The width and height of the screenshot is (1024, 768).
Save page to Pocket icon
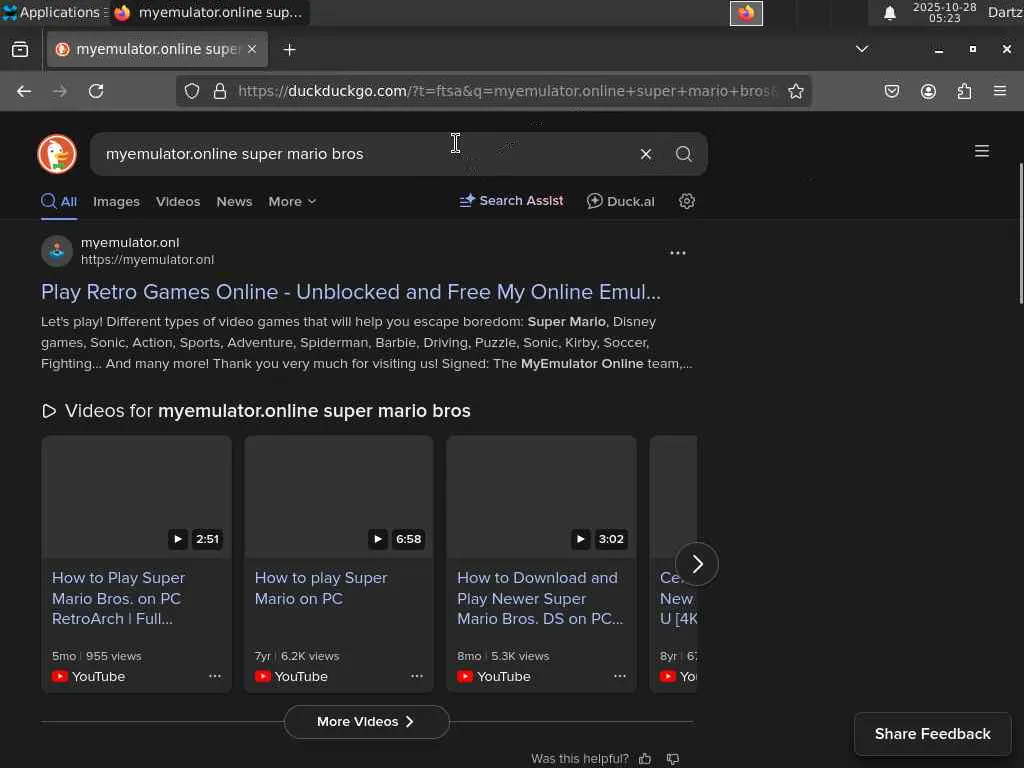(x=891, y=91)
